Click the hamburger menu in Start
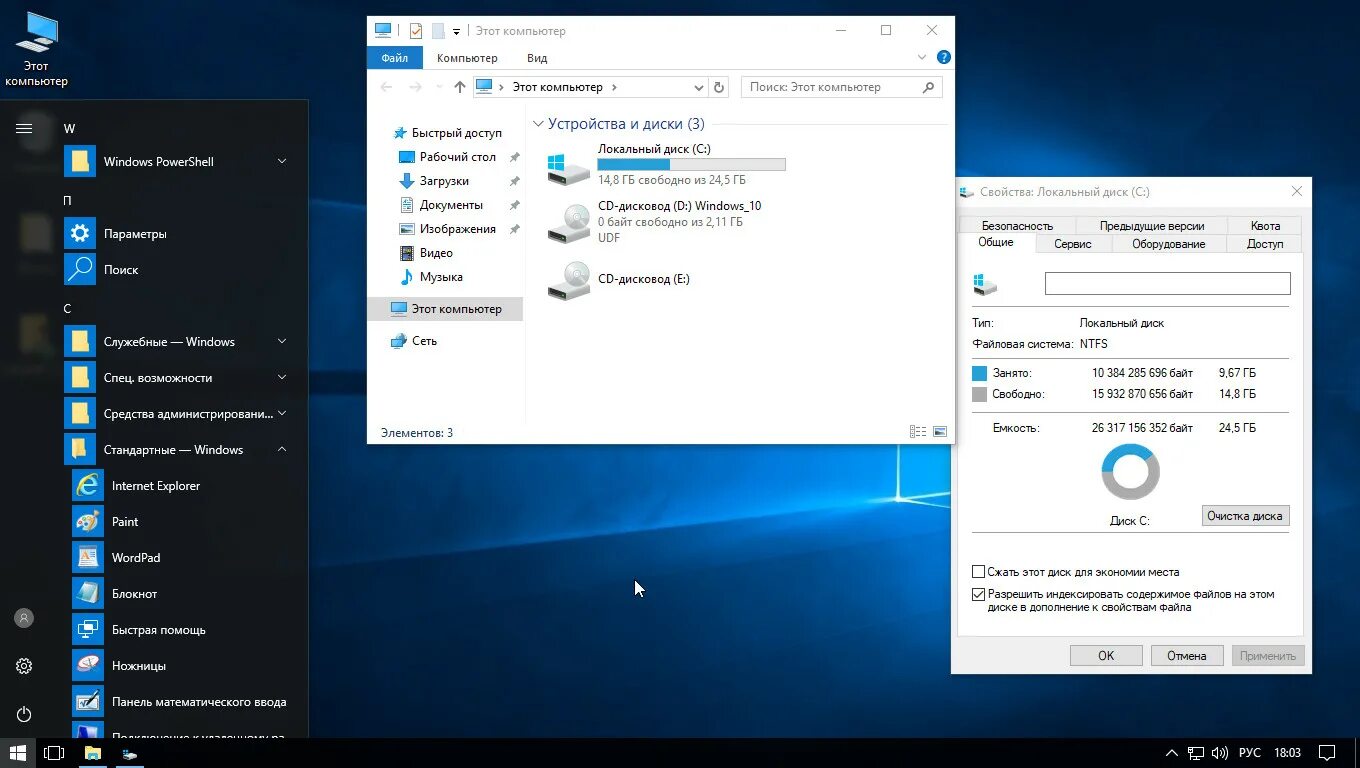 tap(24, 128)
